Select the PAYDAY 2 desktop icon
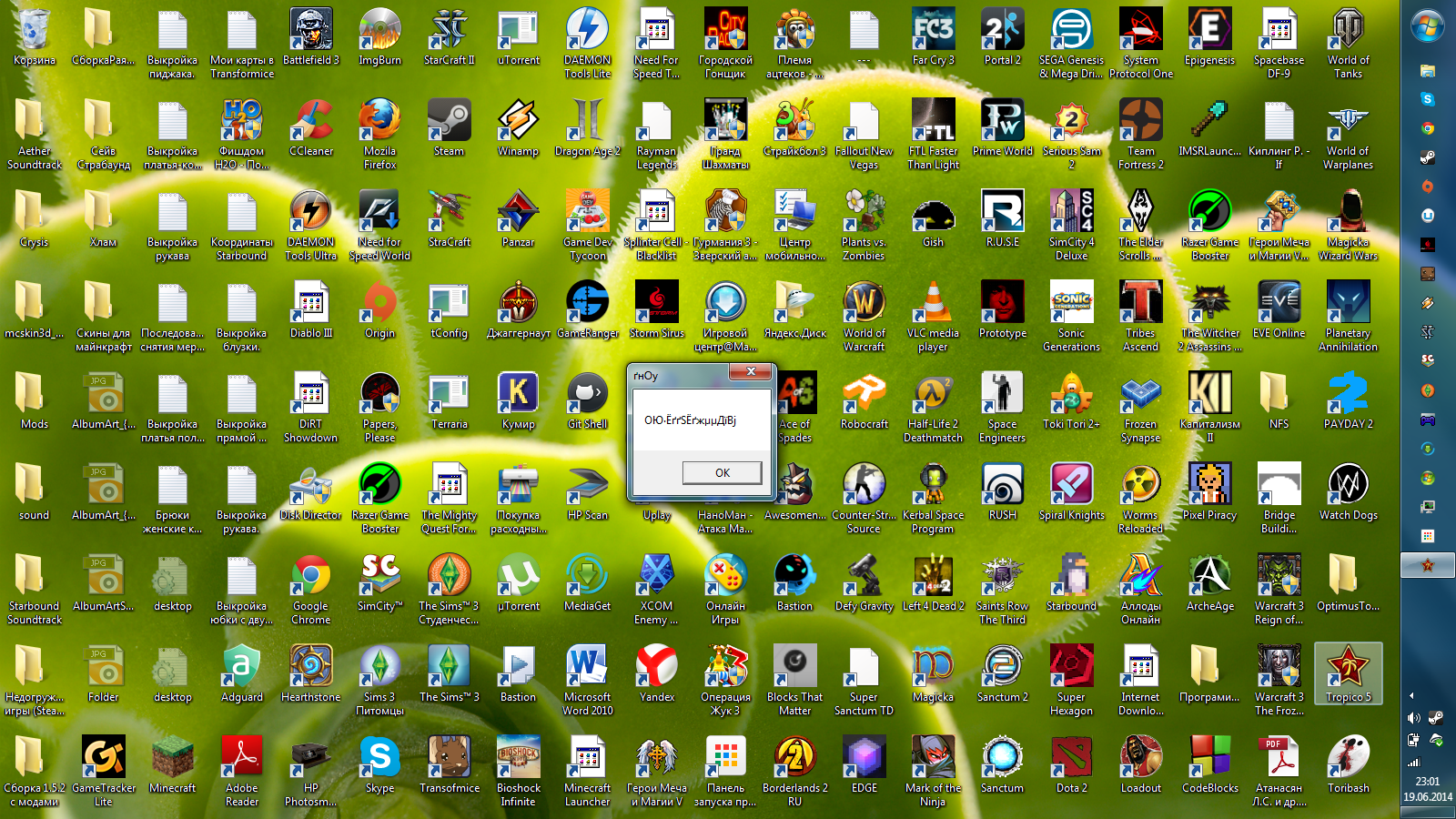 1349,402
